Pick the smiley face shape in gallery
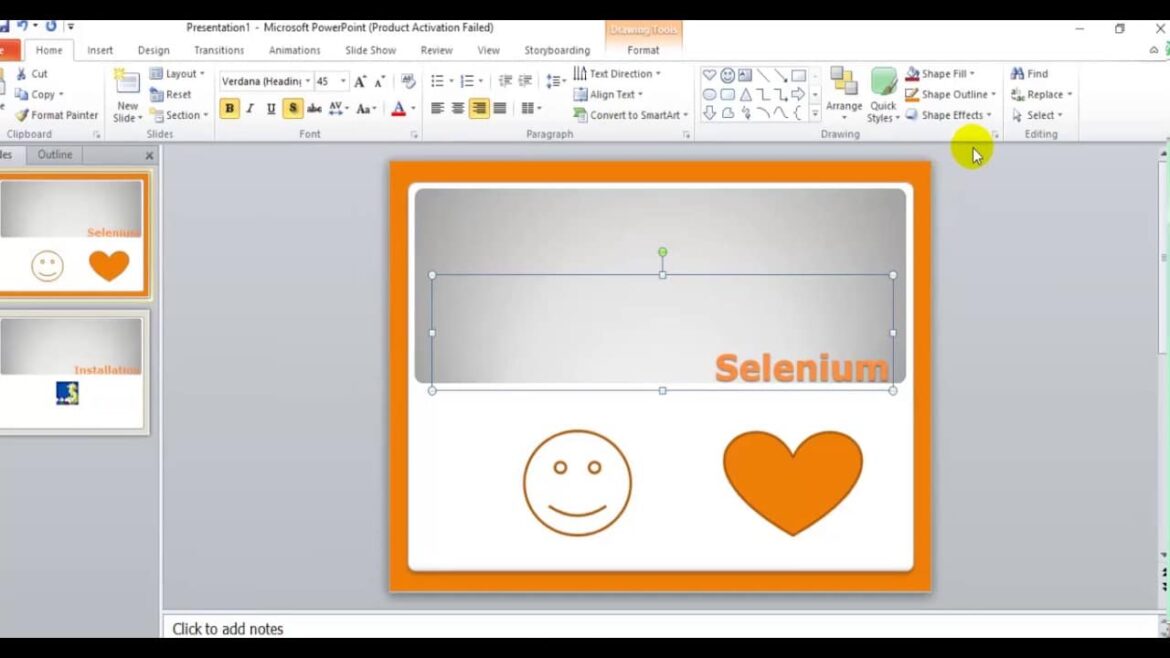 [727, 75]
